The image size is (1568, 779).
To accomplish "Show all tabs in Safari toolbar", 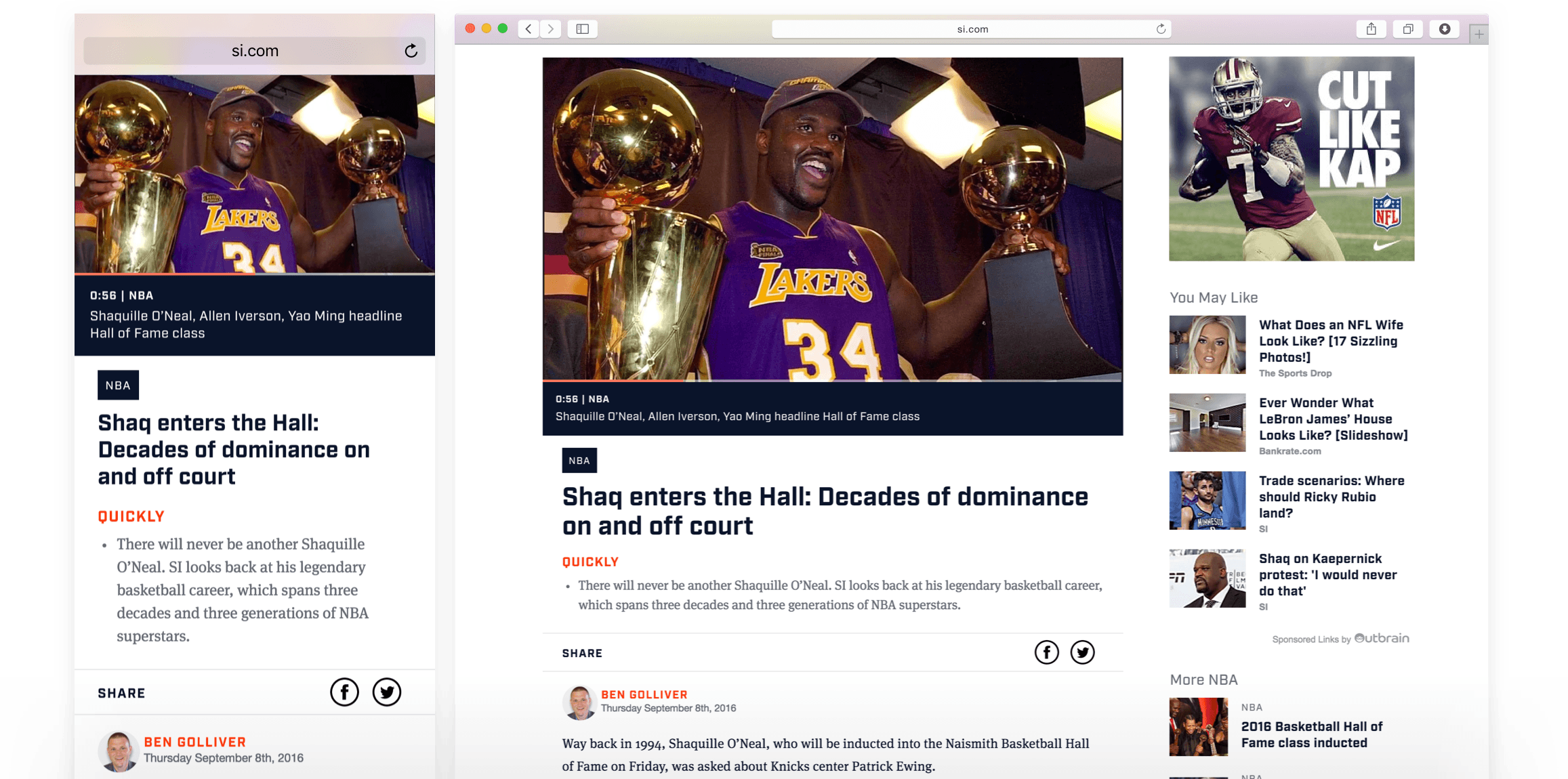I will pyautogui.click(x=1408, y=28).
